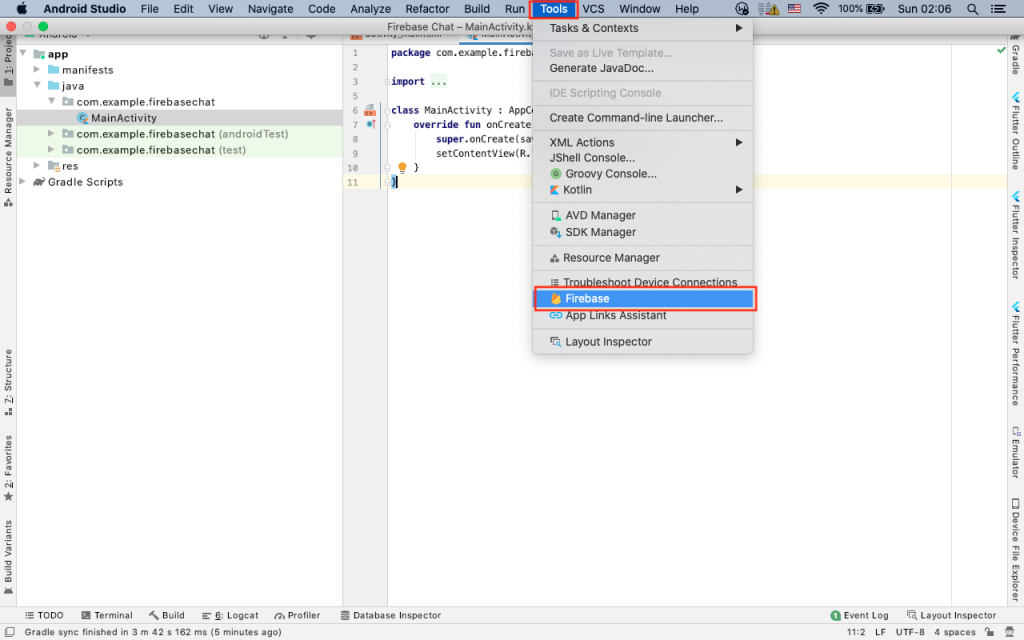
Task: Open the Emulator panel
Action: click(1016, 453)
